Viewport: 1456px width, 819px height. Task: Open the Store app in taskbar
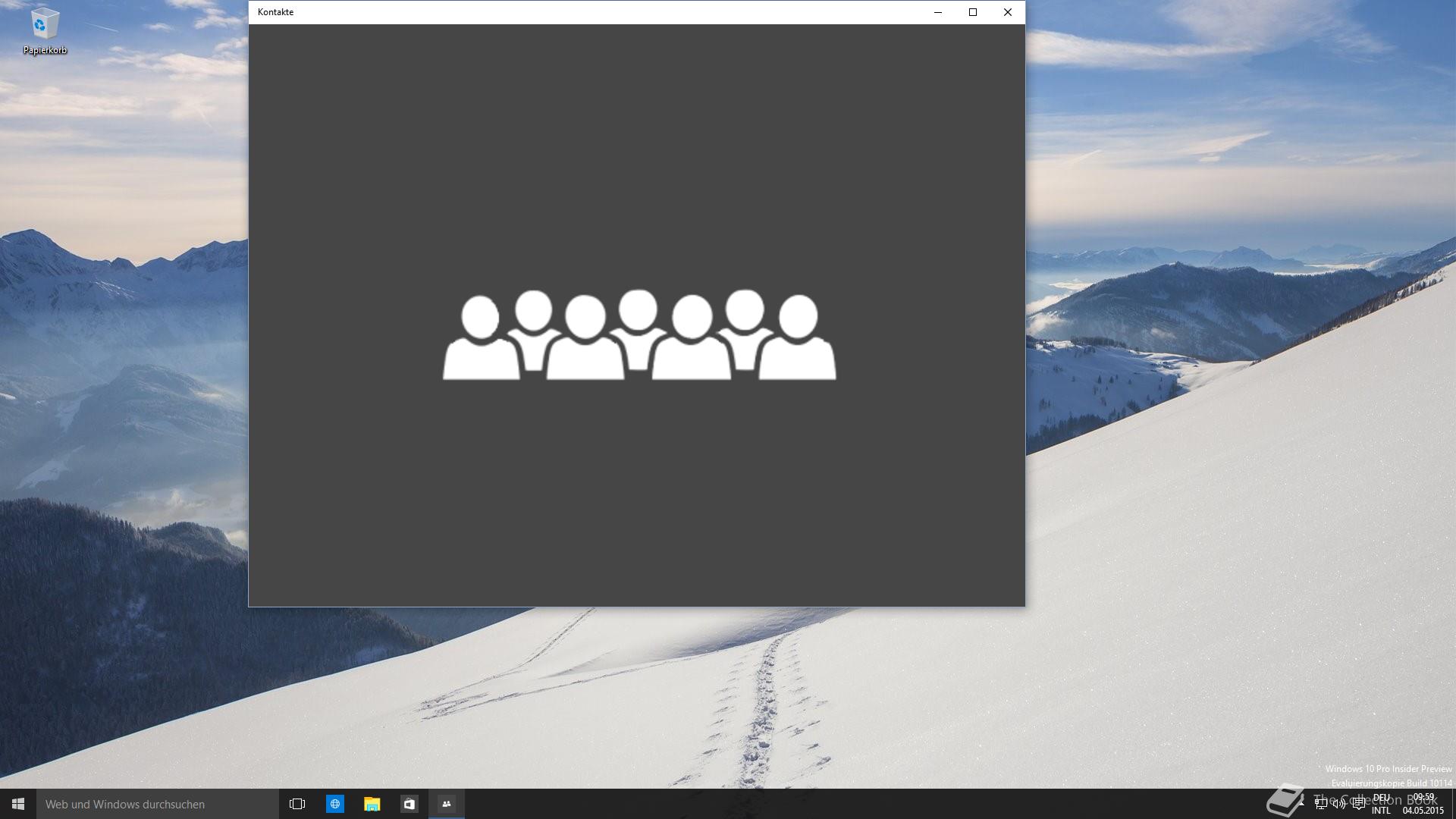pos(409,804)
